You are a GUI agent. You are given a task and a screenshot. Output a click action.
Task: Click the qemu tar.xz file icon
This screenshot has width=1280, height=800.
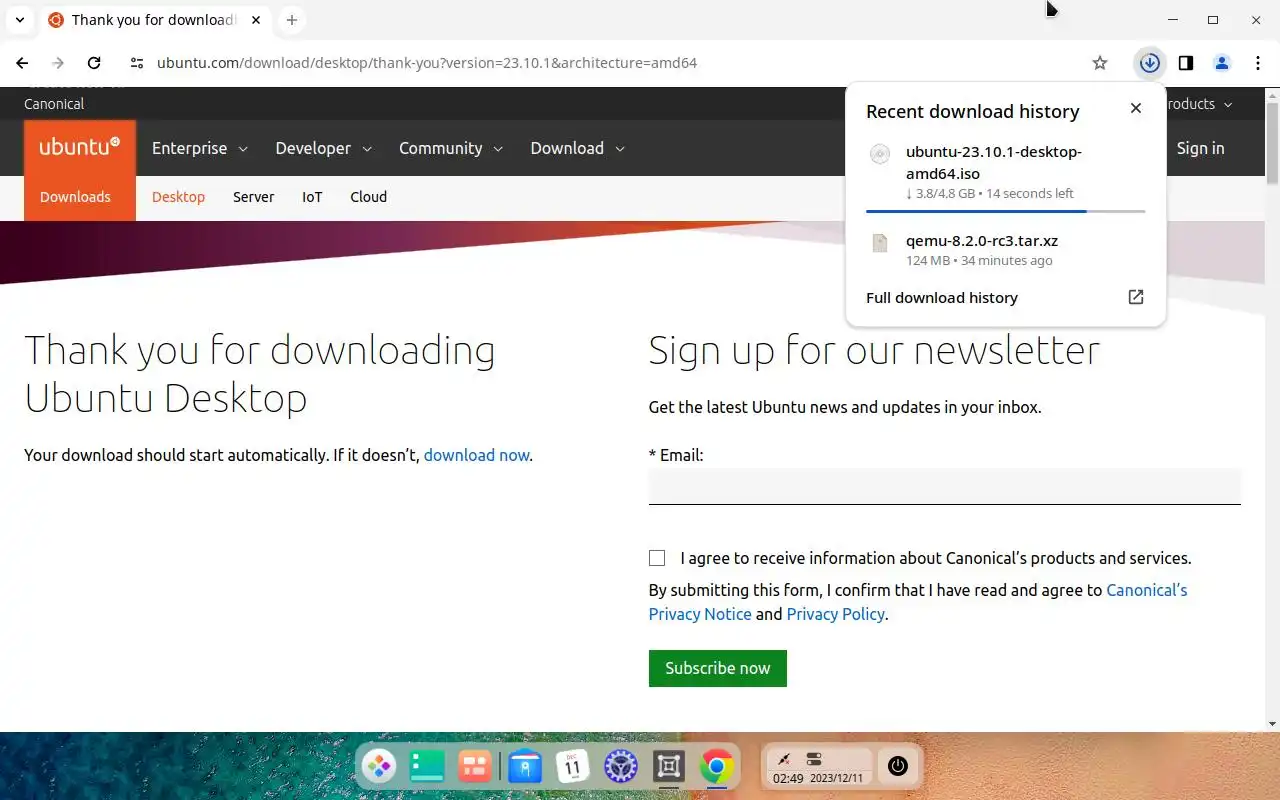tap(880, 243)
